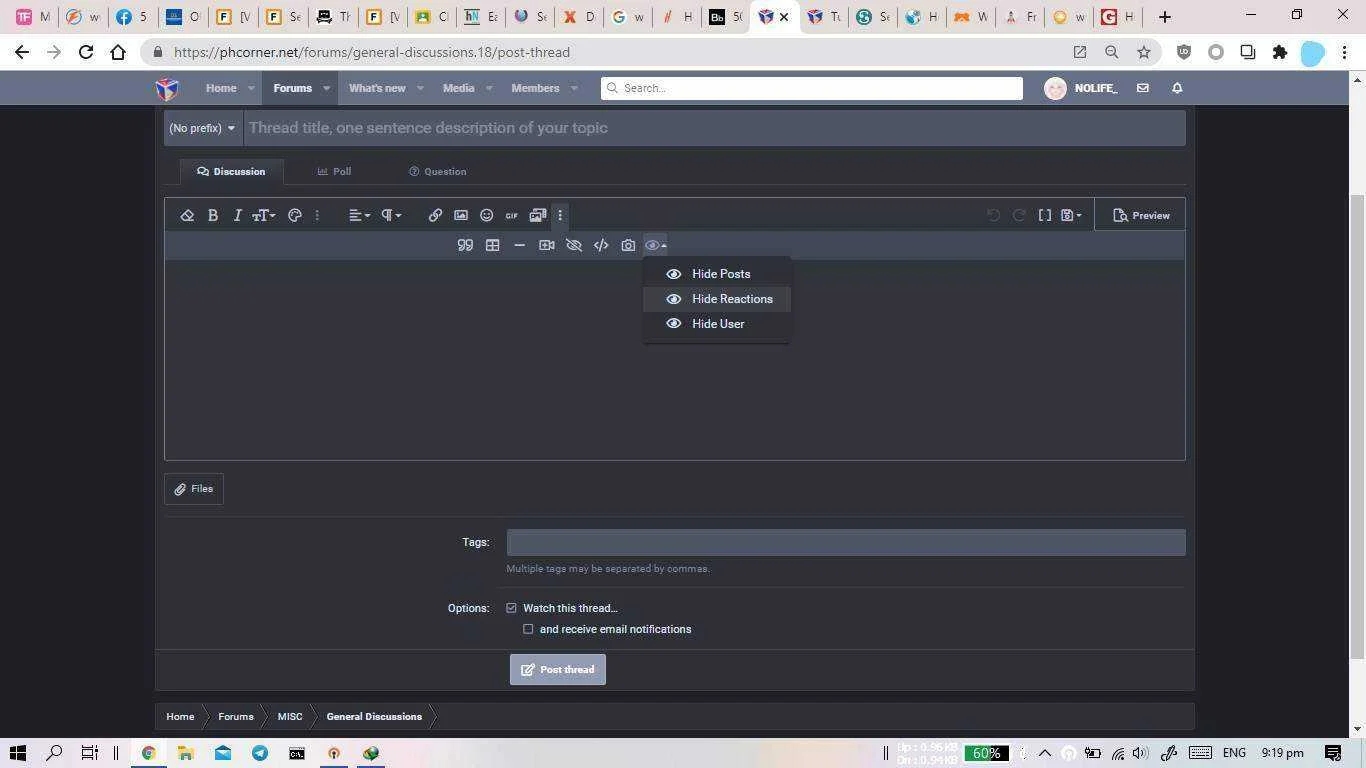Preview the thread post
The height and width of the screenshot is (768, 1366).
pyautogui.click(x=1141, y=215)
